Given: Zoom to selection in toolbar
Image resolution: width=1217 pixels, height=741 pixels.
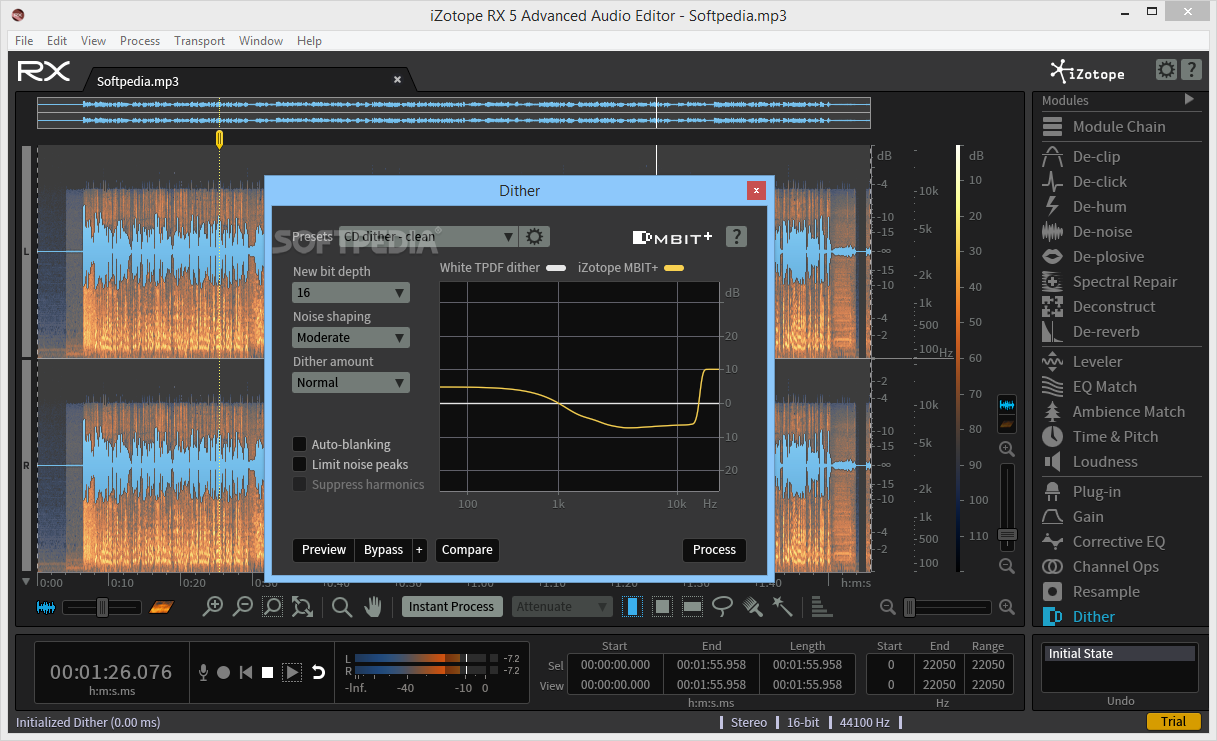Looking at the screenshot, I should [272, 606].
